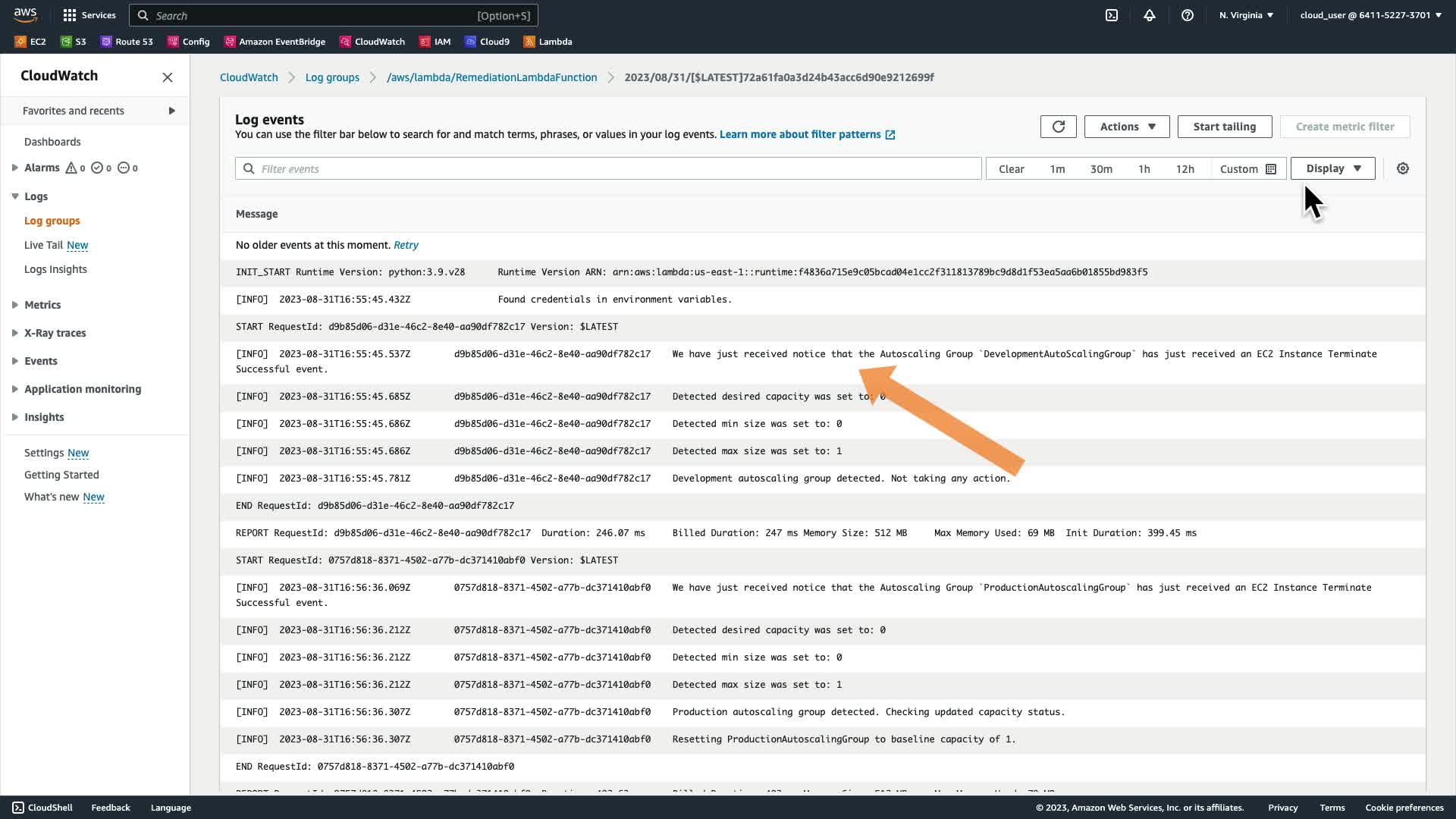1456x819 pixels.
Task: Open AWS CloudShell icon in top bar
Action: [1111, 15]
